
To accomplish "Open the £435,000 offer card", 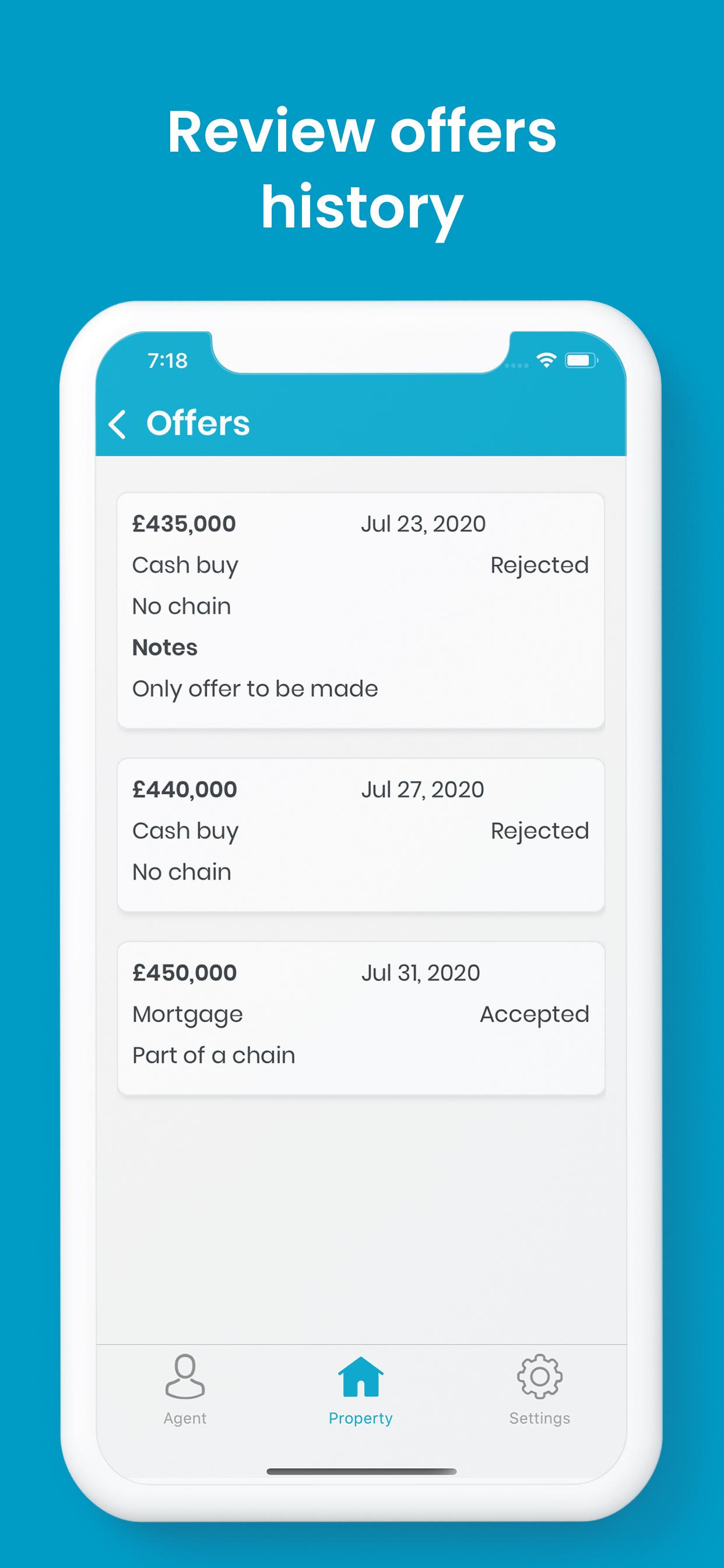I will coord(361,611).
